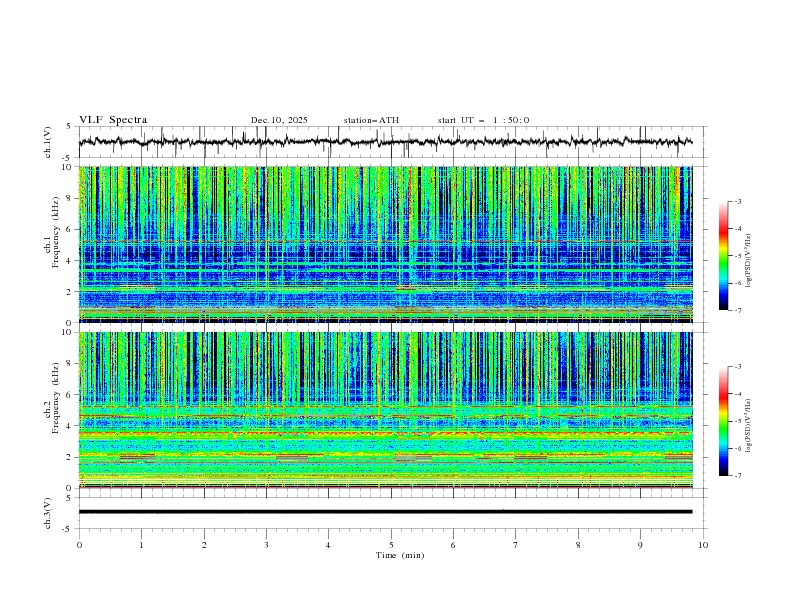Click the station=ATH label
Image resolution: width=792 pixels, height=612 pixels.
pos(371,120)
